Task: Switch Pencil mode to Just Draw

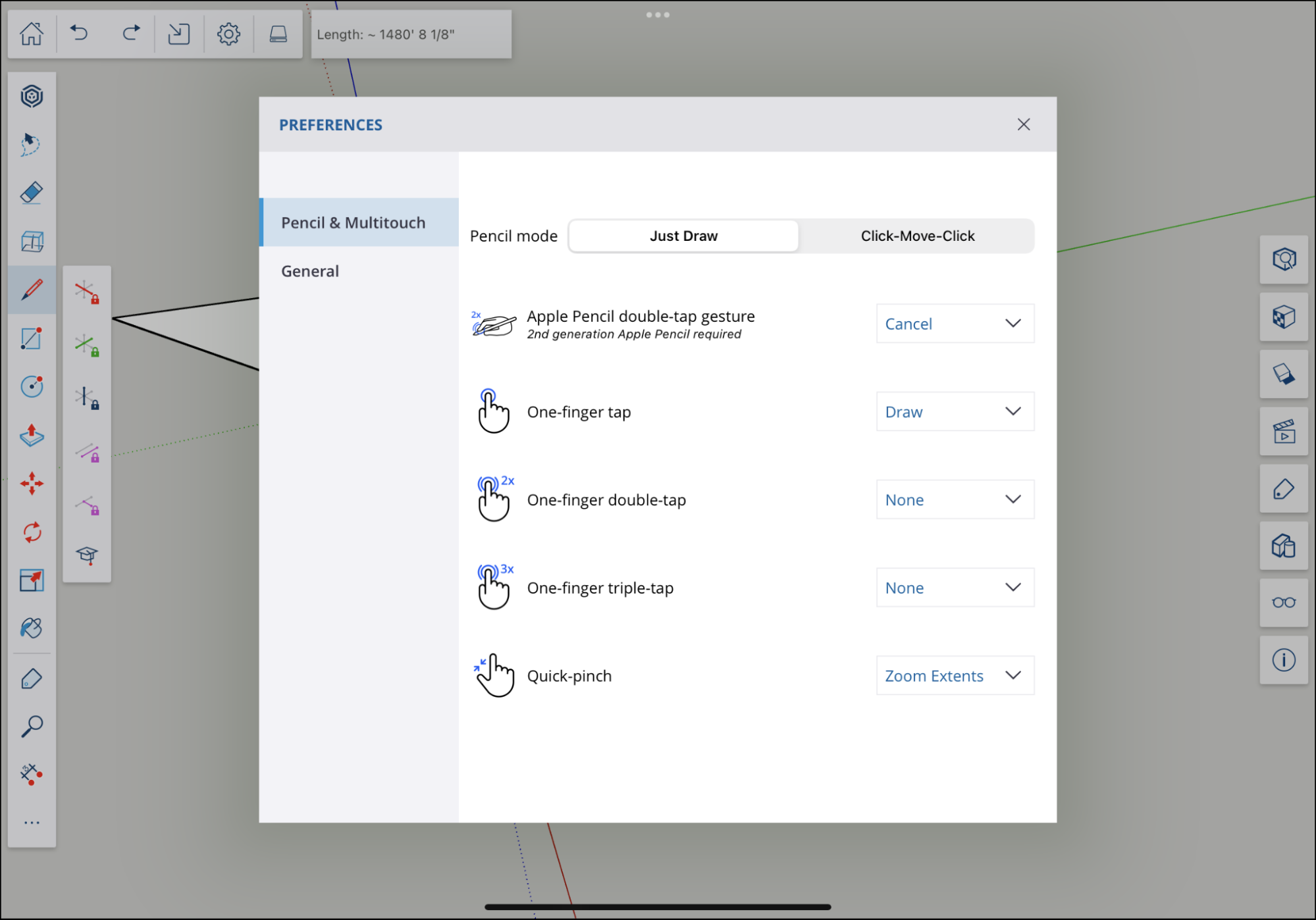Action: 683,236
